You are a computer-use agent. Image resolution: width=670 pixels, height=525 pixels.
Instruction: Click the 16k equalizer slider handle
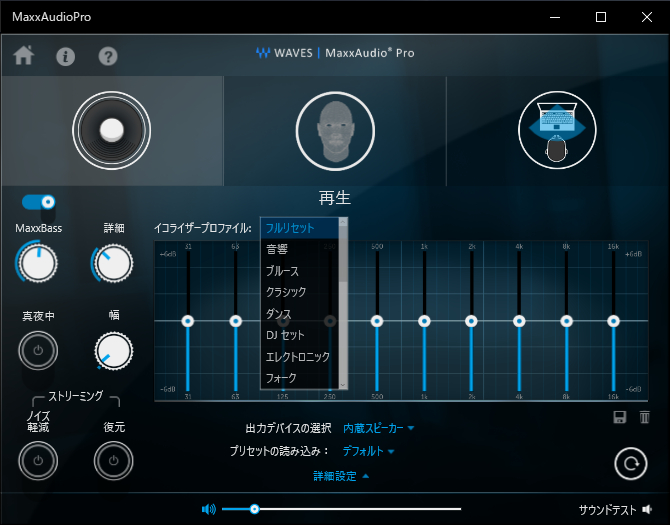614,321
